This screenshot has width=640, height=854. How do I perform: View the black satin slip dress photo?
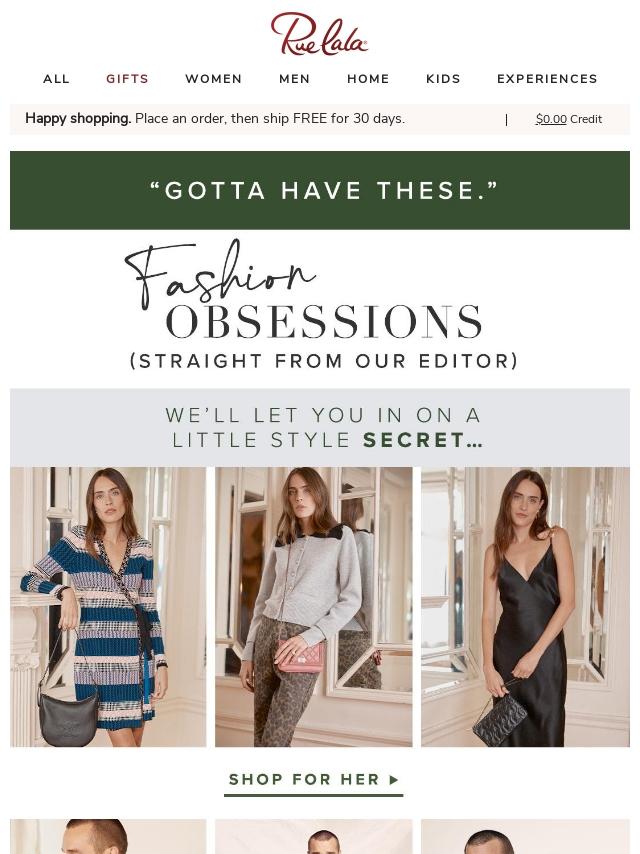coord(526,607)
